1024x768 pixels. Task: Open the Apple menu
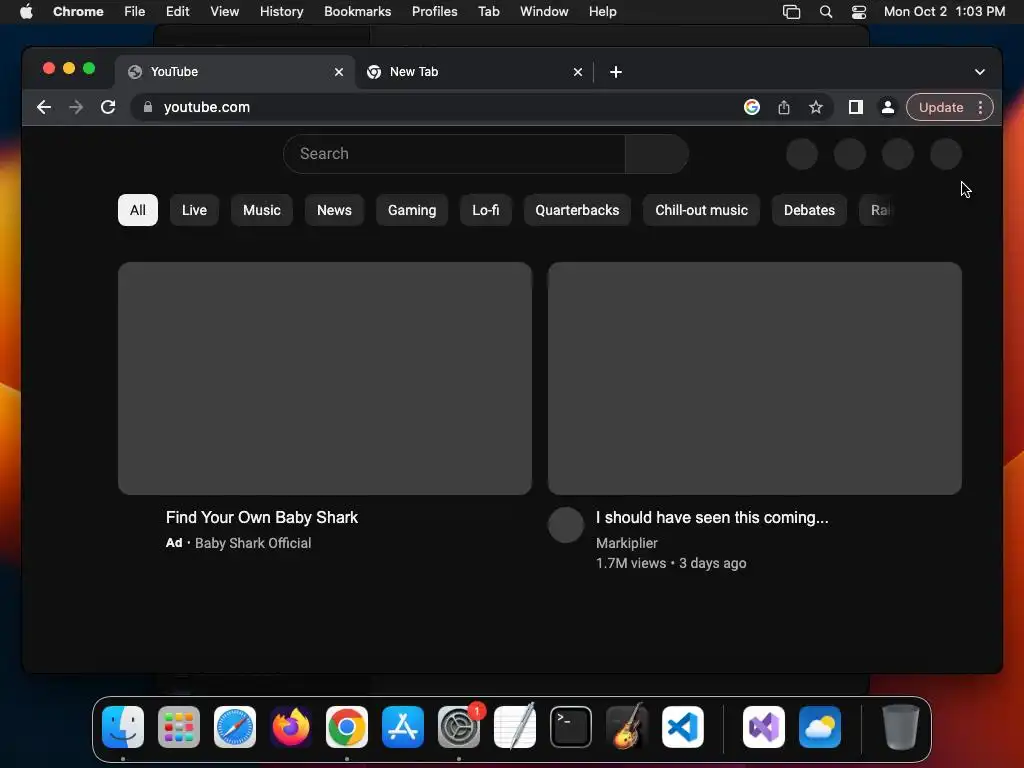click(x=26, y=12)
